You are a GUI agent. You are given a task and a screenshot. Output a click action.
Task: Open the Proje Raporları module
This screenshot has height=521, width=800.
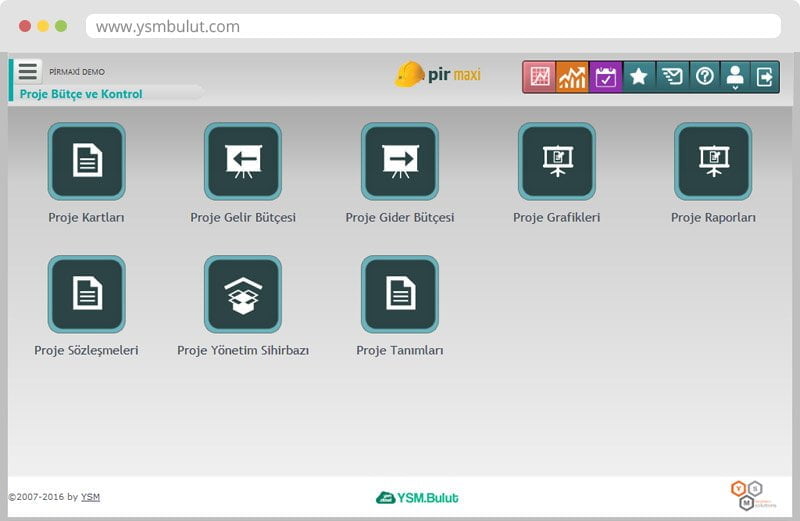coord(713,162)
